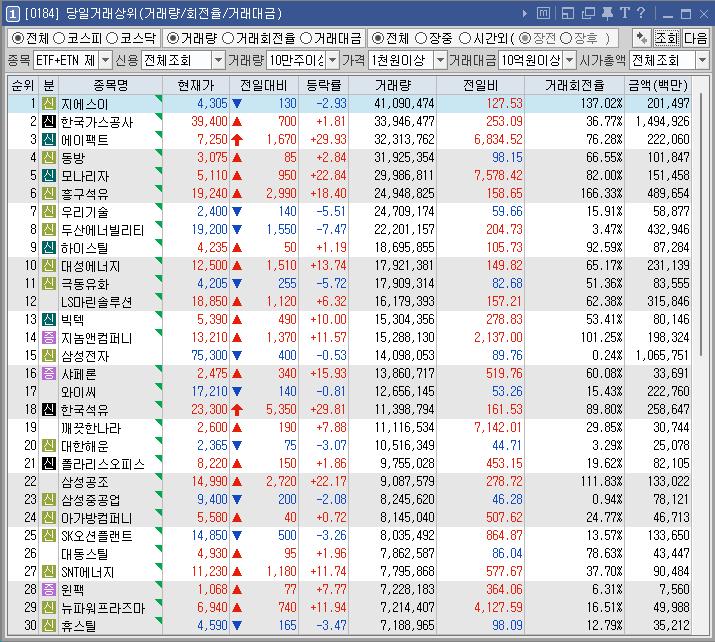This screenshot has height=642, width=715.
Task: Click the black 신 badge on 폴라리스오피스 row
Action: click(x=49, y=464)
